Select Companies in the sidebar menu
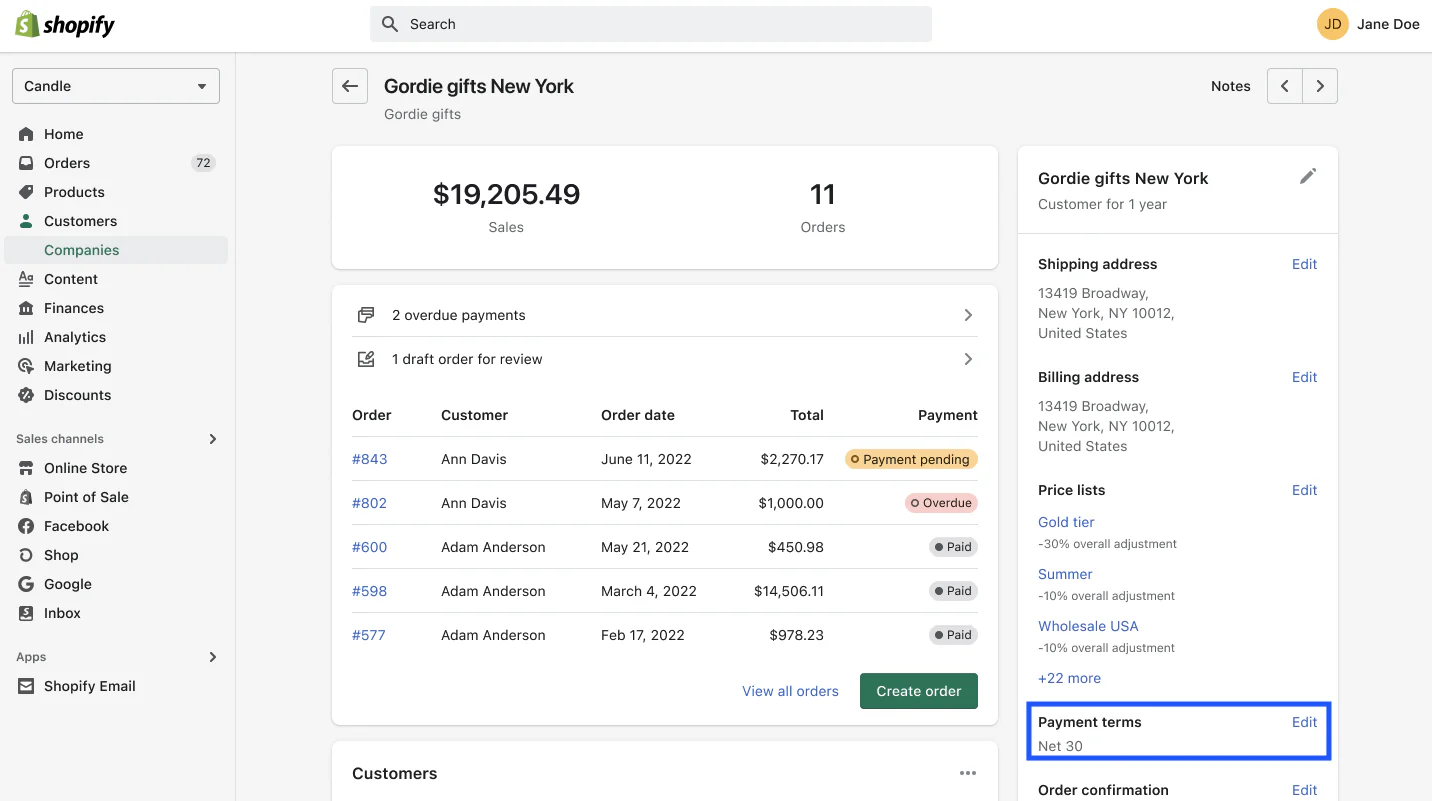This screenshot has width=1432, height=801. (81, 249)
